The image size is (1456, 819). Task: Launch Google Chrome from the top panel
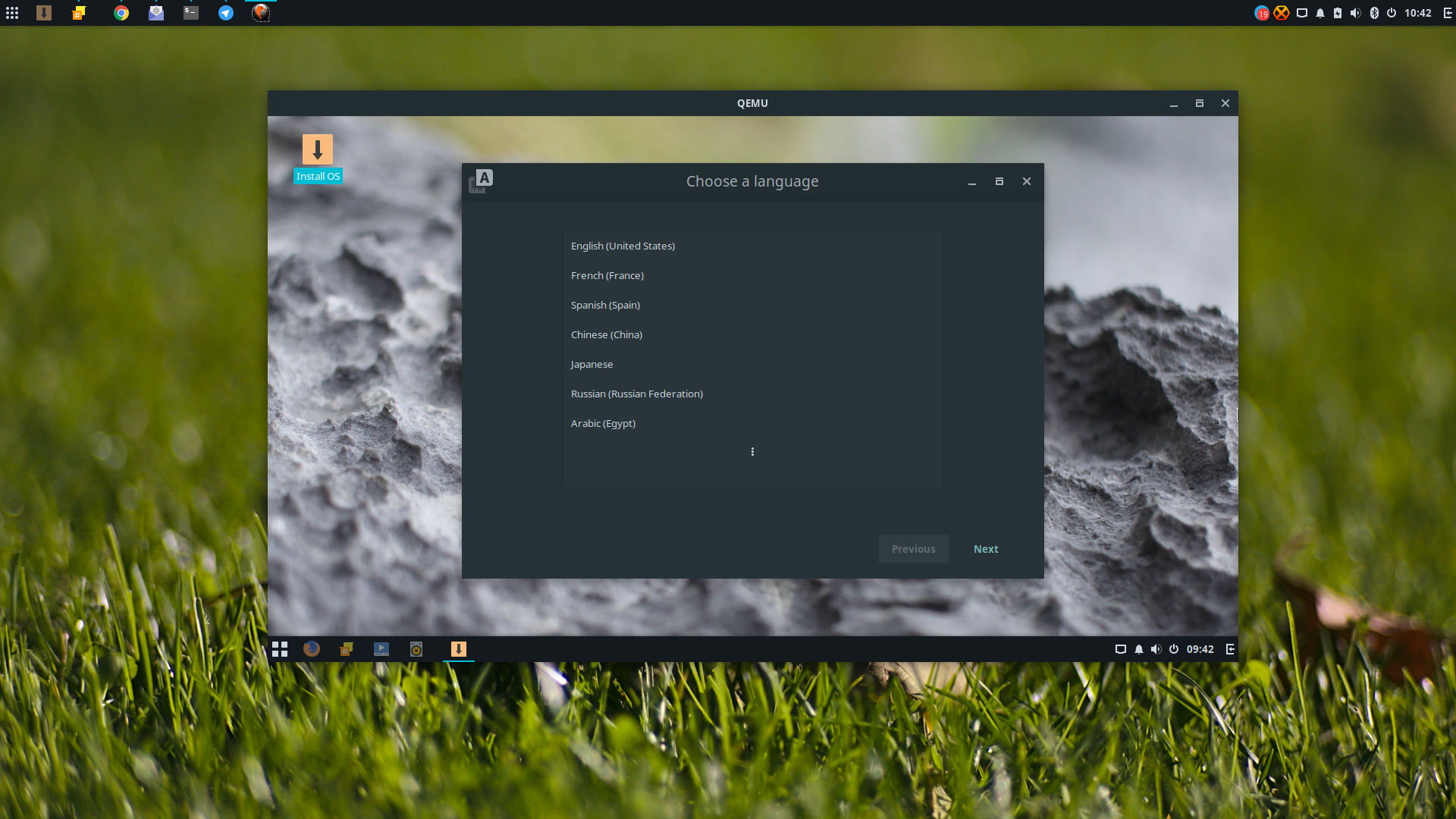(121, 13)
